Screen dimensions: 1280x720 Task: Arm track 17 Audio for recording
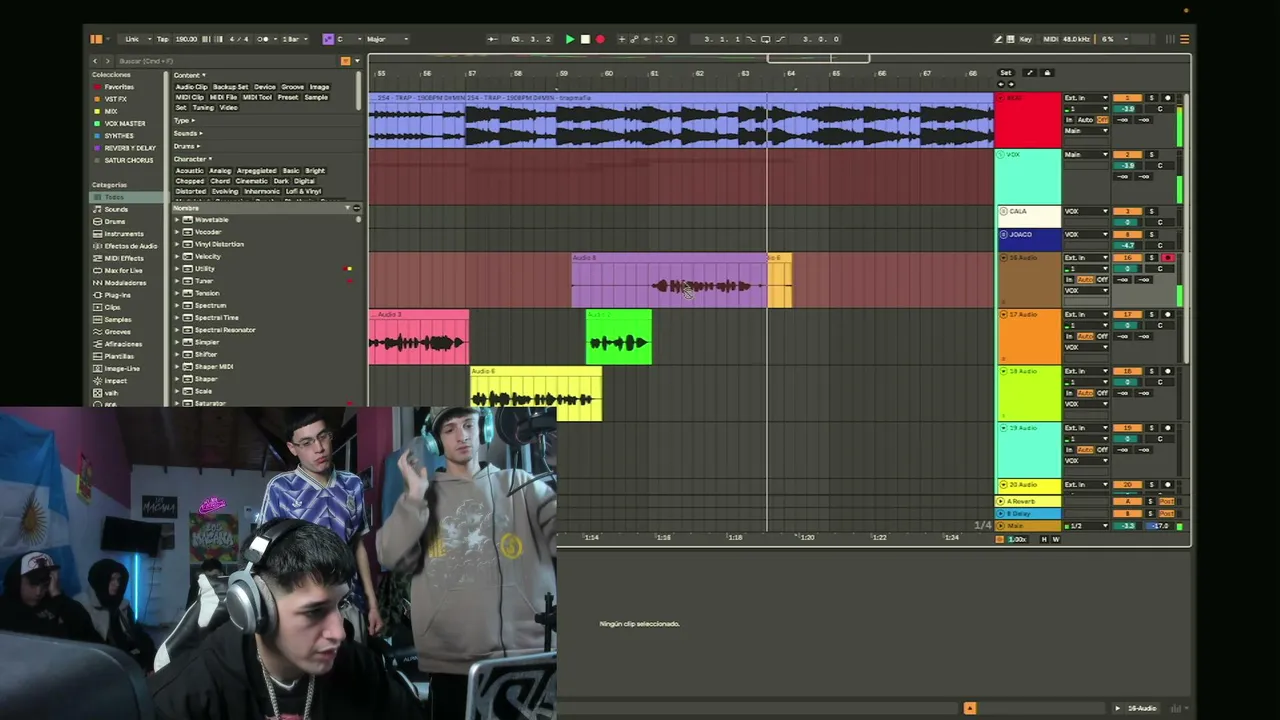pos(1167,315)
